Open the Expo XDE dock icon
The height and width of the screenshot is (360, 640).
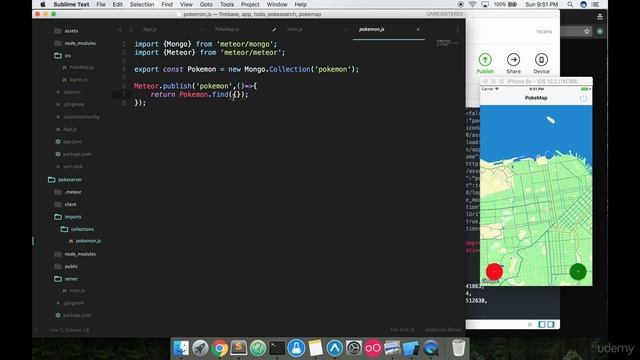[335, 348]
